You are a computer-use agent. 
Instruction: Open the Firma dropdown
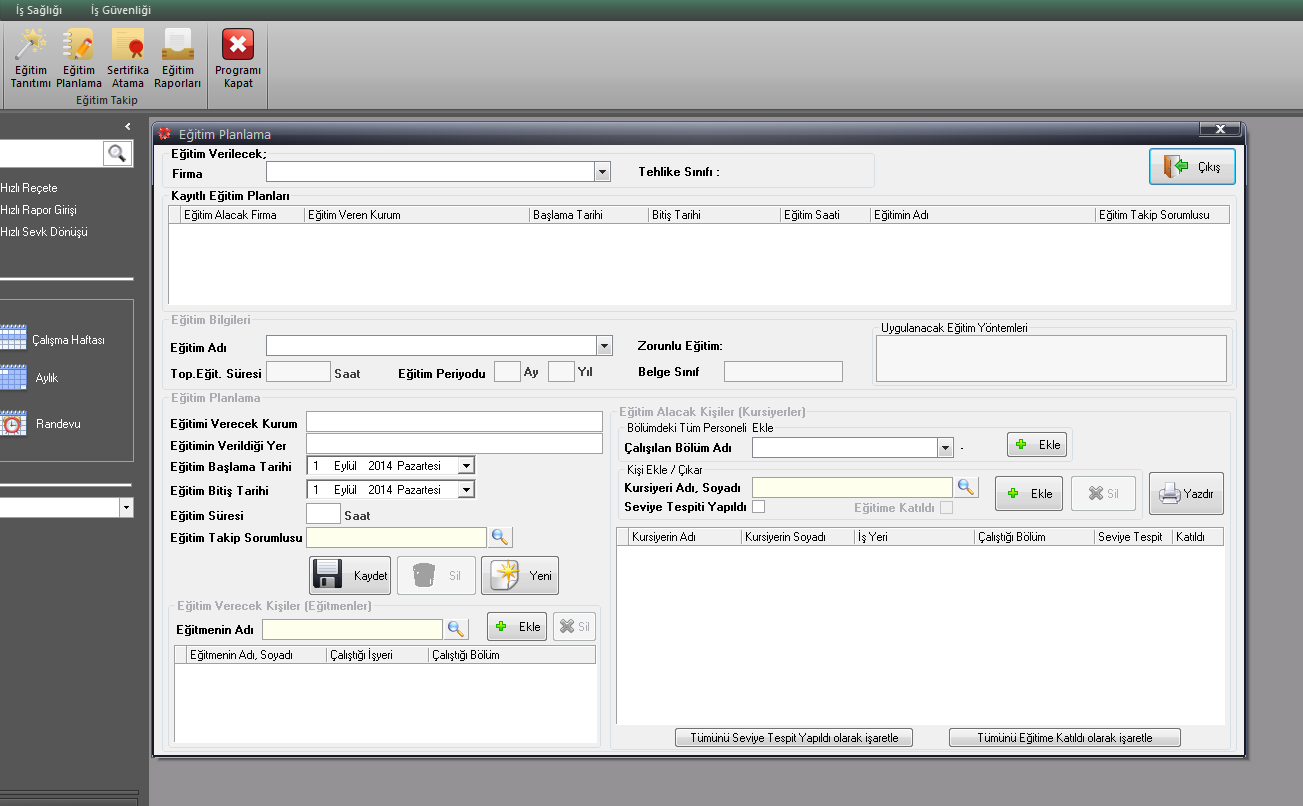click(602, 172)
